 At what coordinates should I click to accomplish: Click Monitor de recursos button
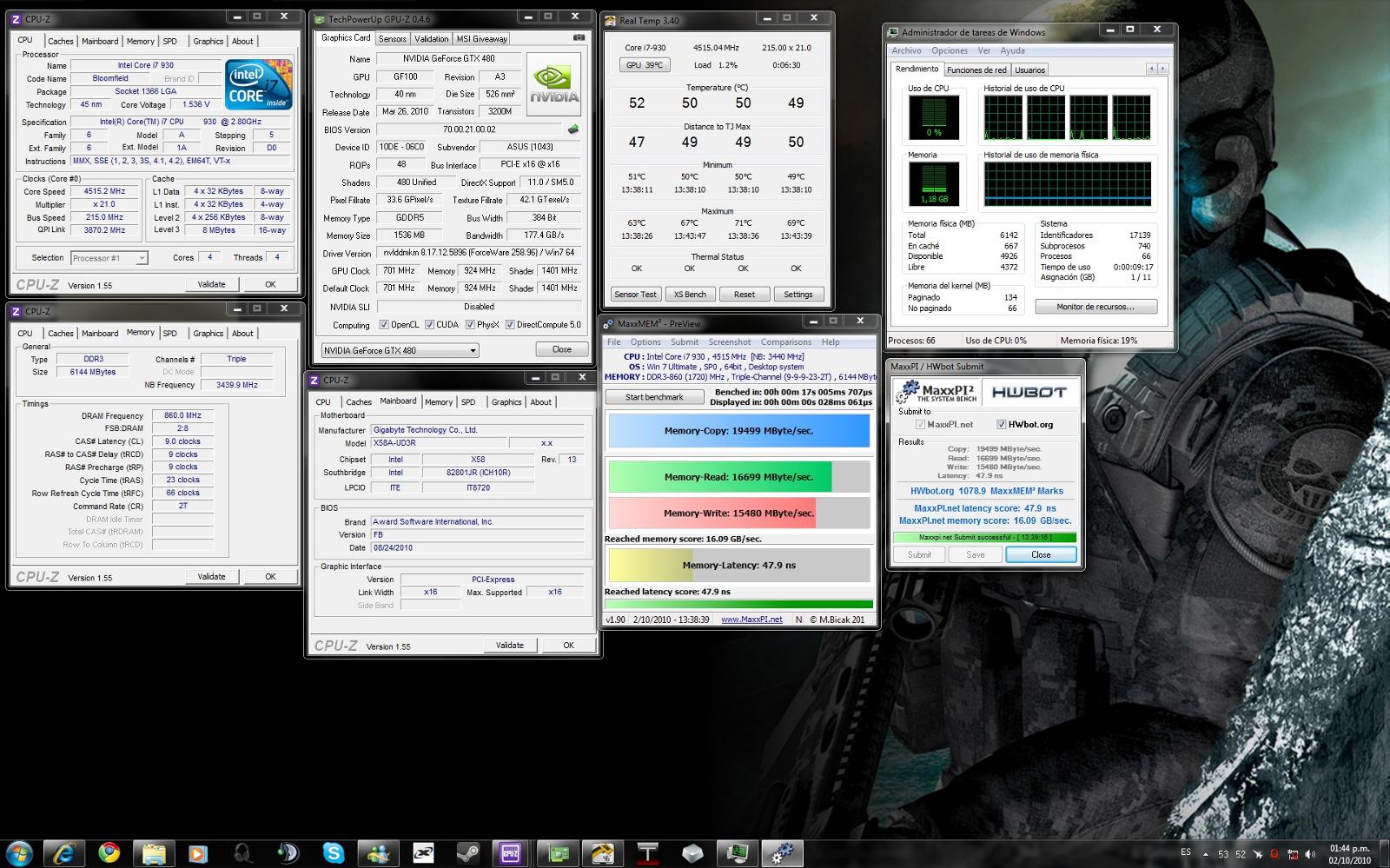click(1095, 307)
